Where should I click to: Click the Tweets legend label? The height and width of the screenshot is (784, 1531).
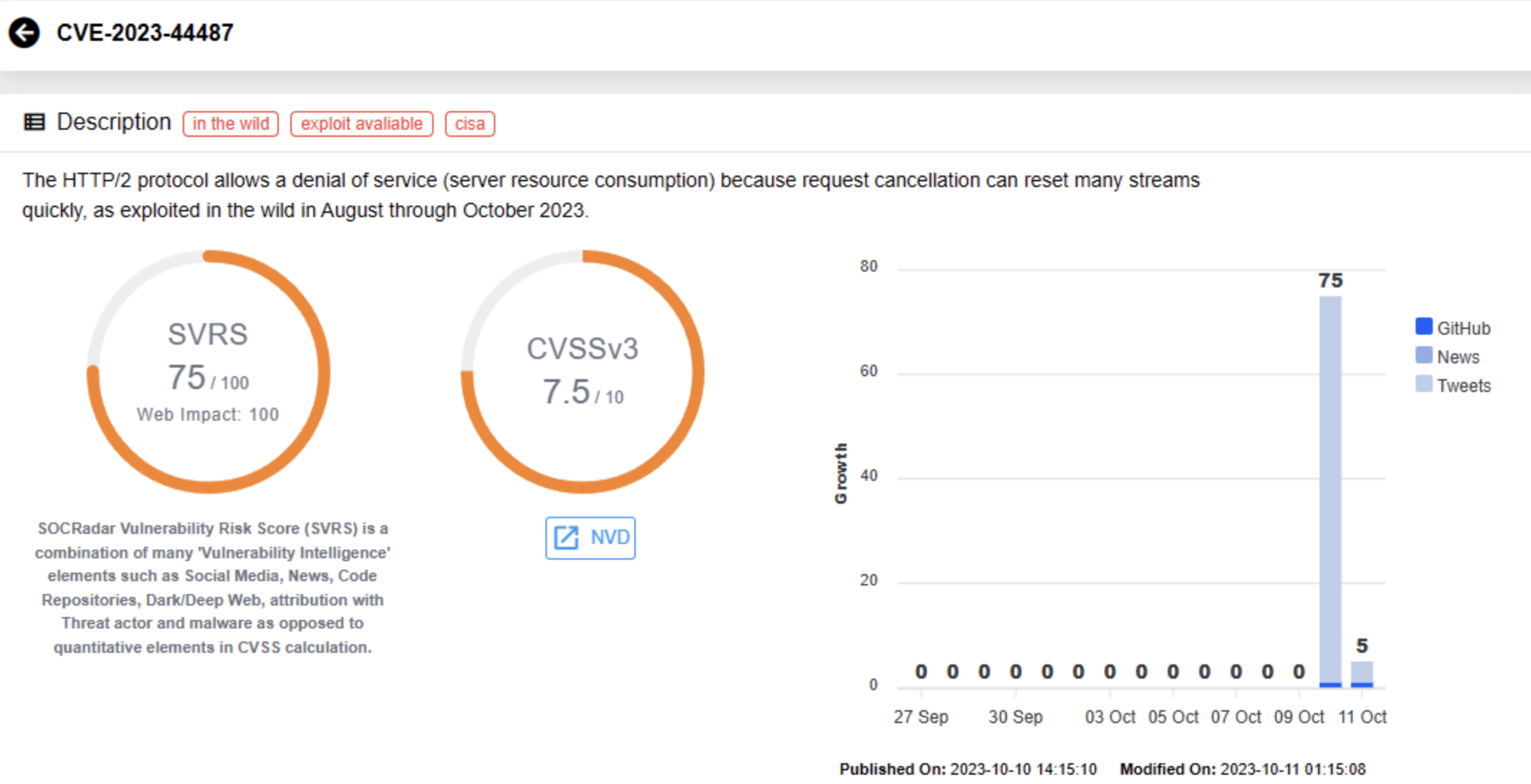tap(1464, 386)
